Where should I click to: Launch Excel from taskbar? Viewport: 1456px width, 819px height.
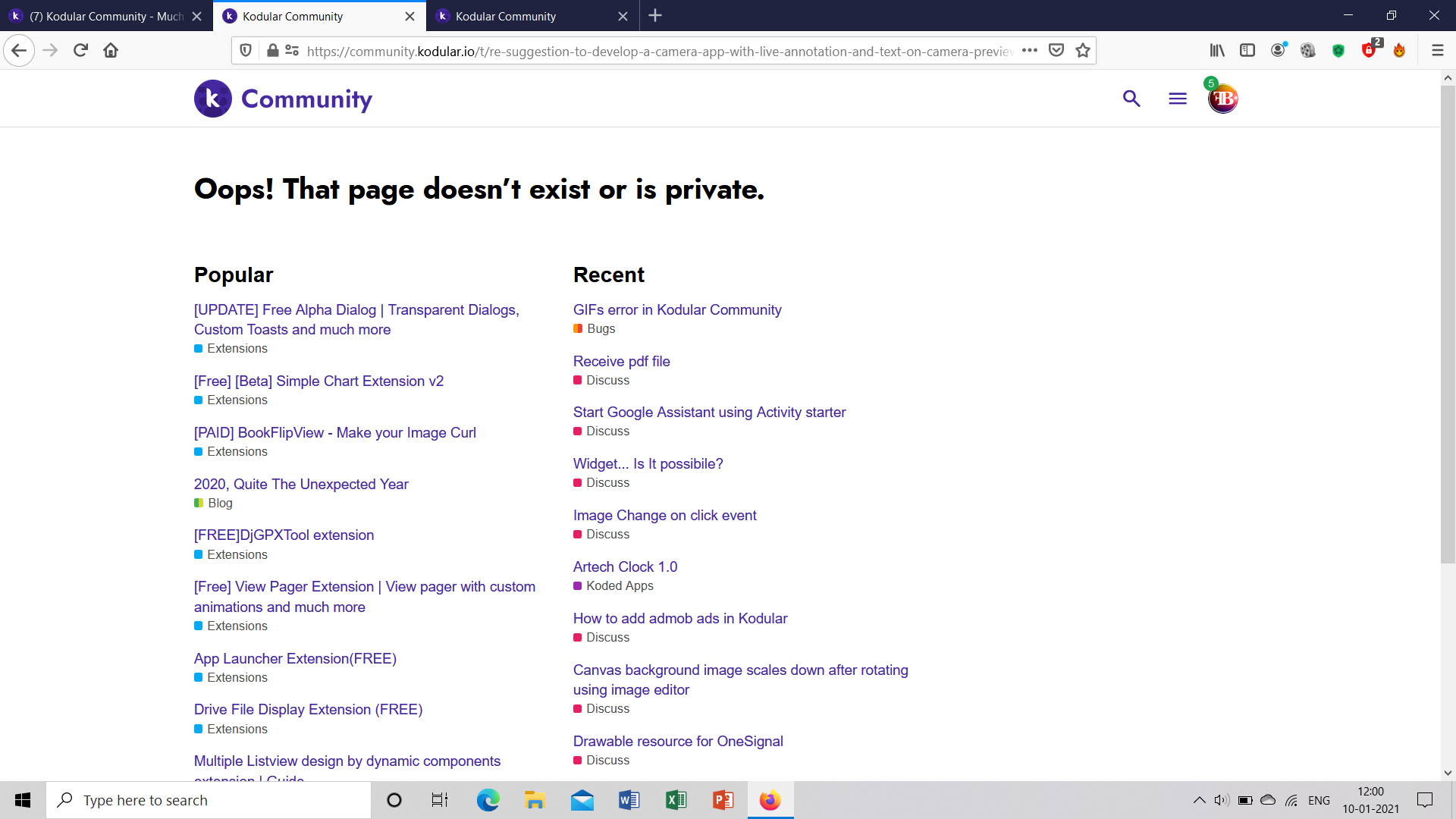click(x=676, y=800)
